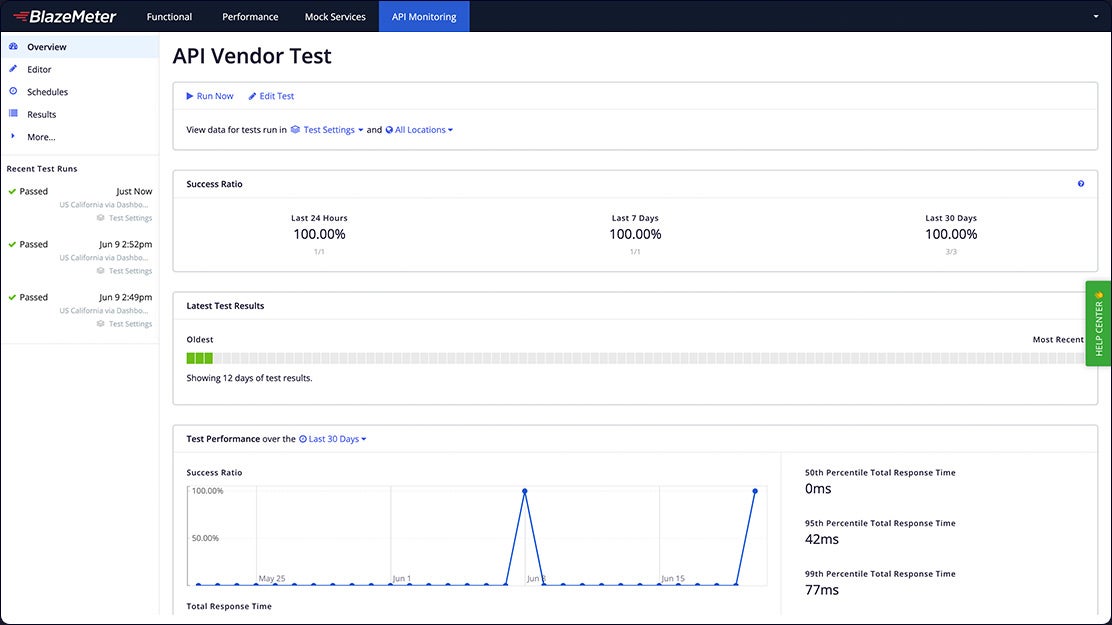Click second green square in Latest Test Results
The width and height of the screenshot is (1112, 625).
(199, 358)
